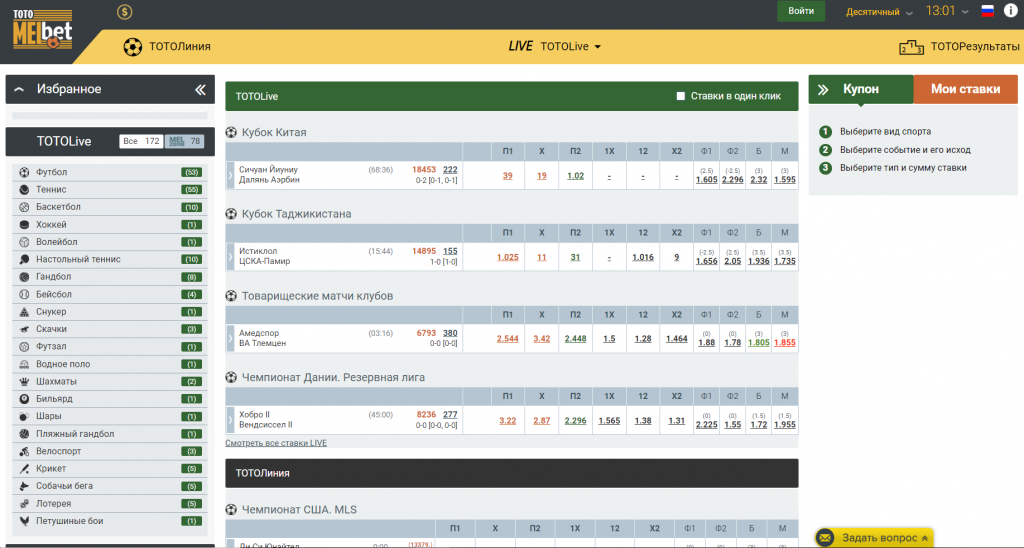This screenshot has width=1024, height=548.
Task: Select the Шахматы chess icon in sidebar
Action: pos(24,382)
